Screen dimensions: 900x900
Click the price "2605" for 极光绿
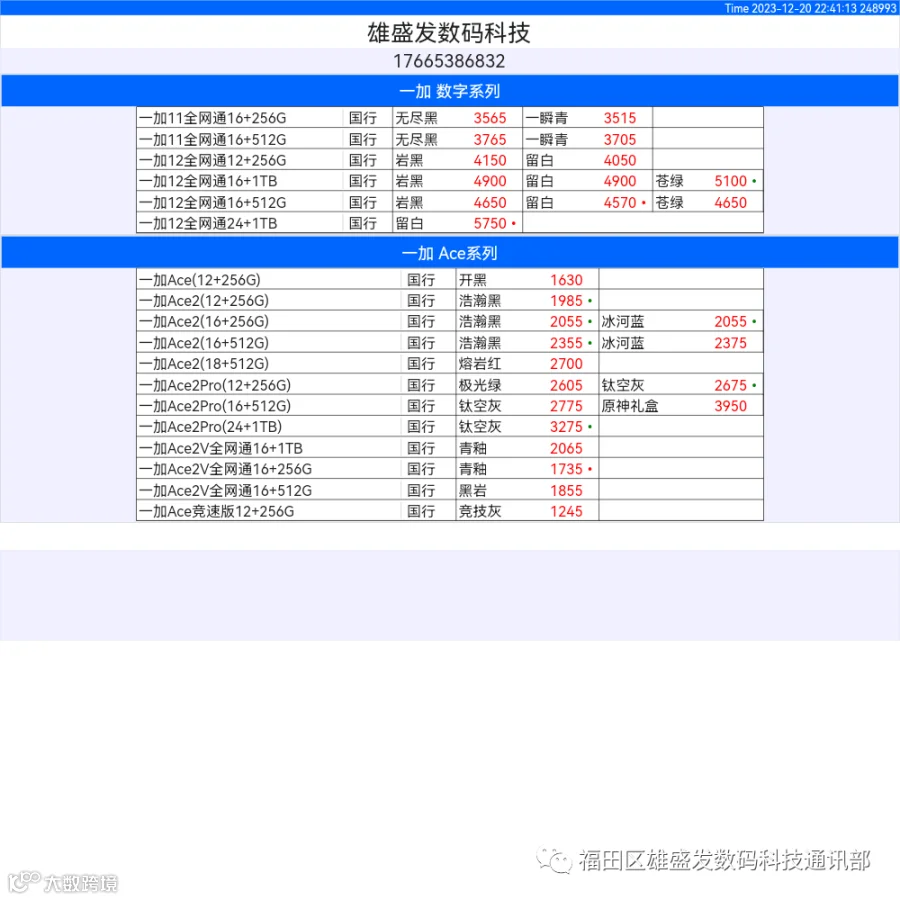click(x=566, y=385)
